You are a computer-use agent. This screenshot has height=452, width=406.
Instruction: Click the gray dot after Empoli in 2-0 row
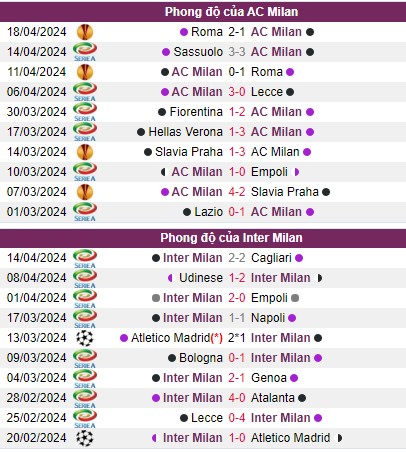click(295, 298)
